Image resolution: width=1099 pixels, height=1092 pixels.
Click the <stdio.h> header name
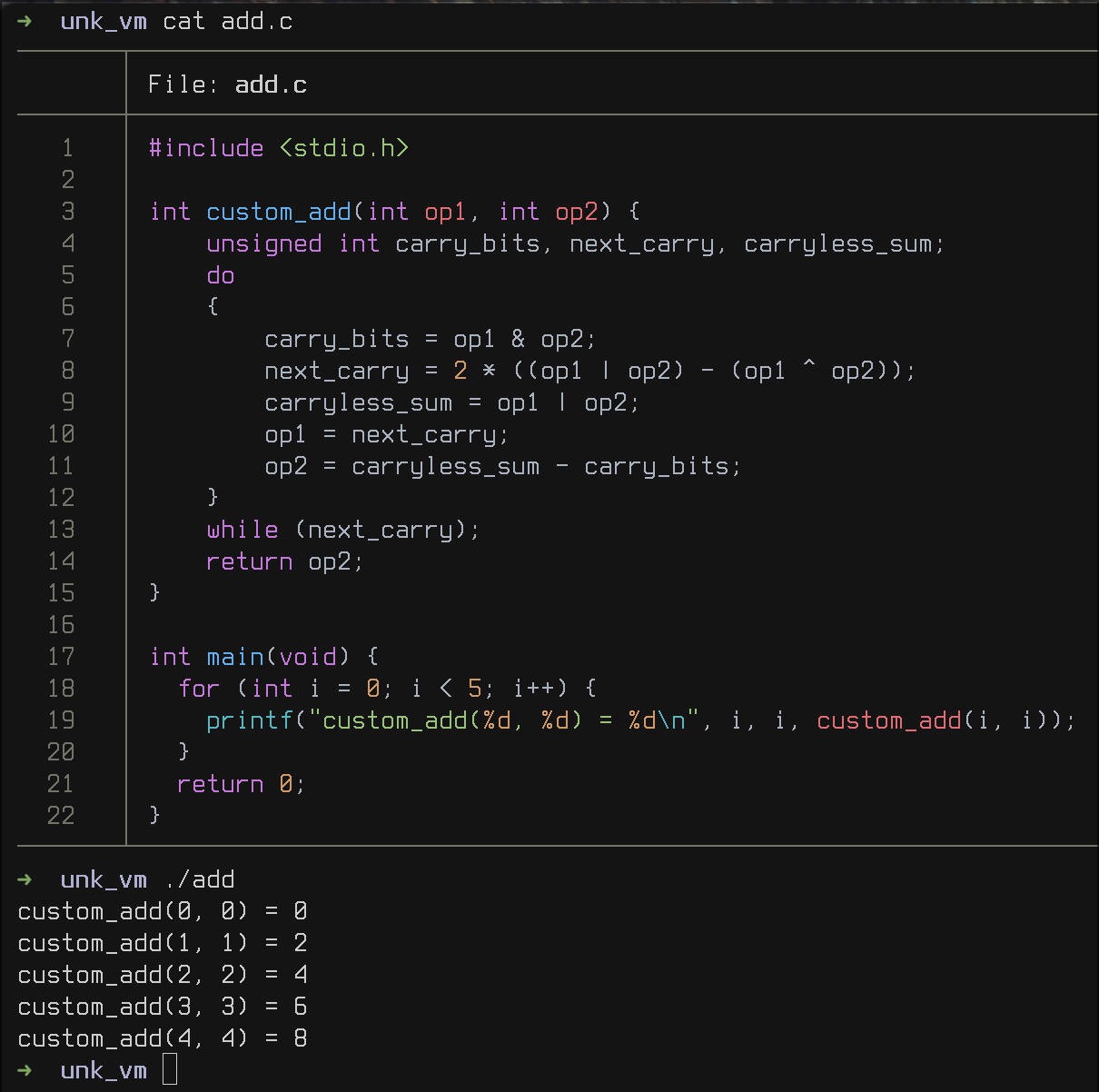tap(344, 148)
